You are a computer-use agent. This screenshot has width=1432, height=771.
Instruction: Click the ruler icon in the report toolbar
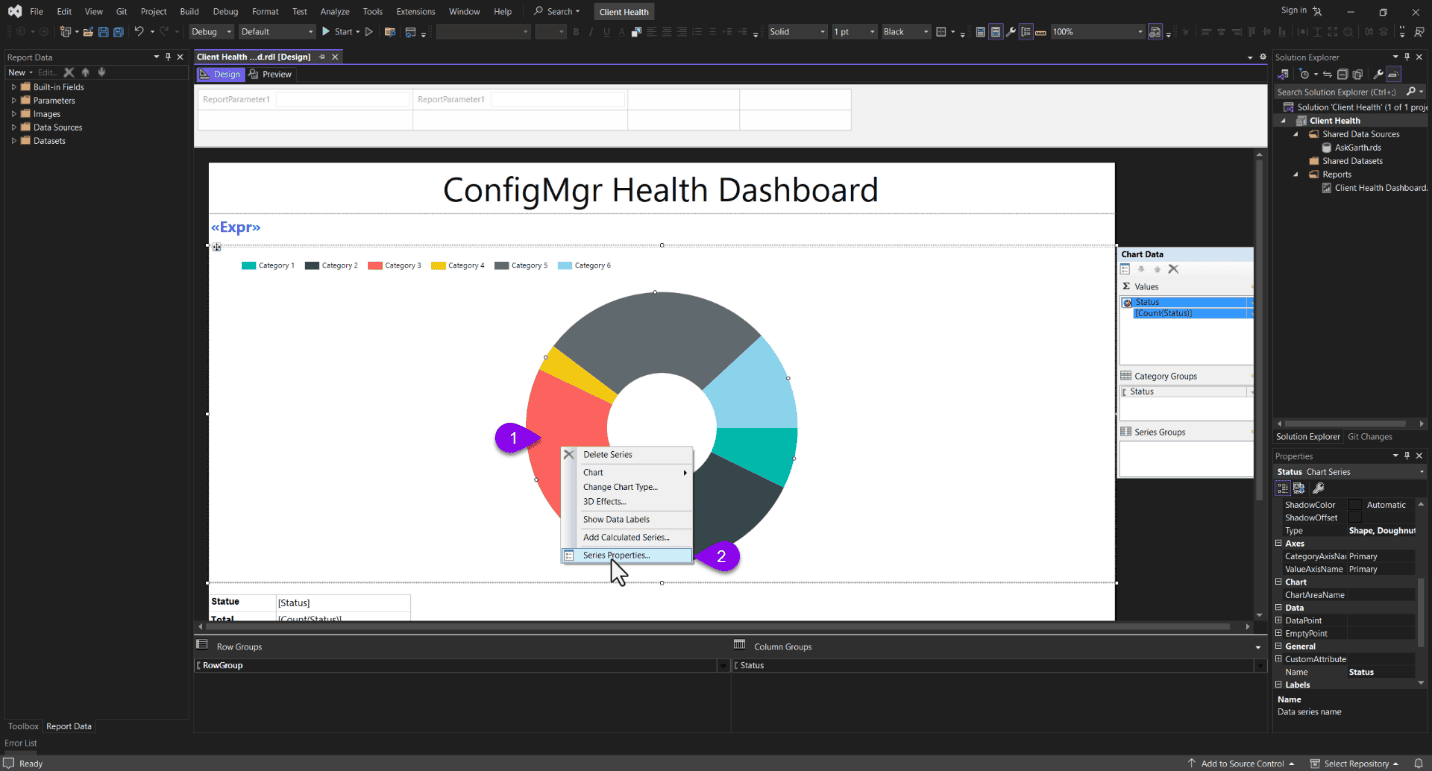pyautogui.click(x=1041, y=32)
